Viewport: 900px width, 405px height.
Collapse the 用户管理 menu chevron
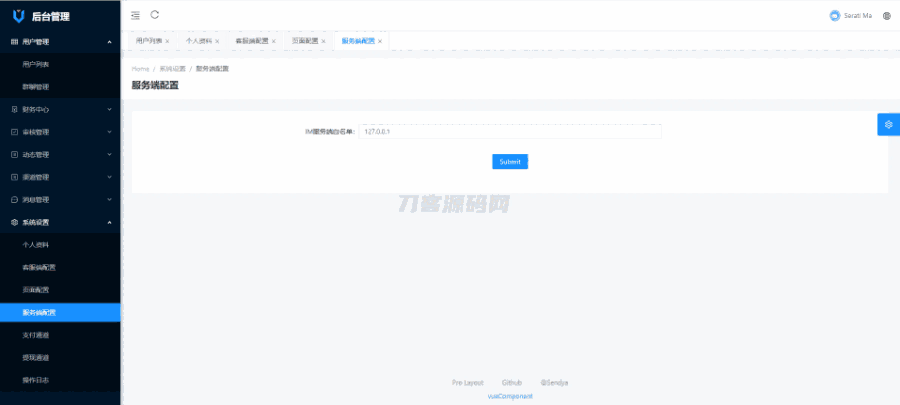coord(109,42)
